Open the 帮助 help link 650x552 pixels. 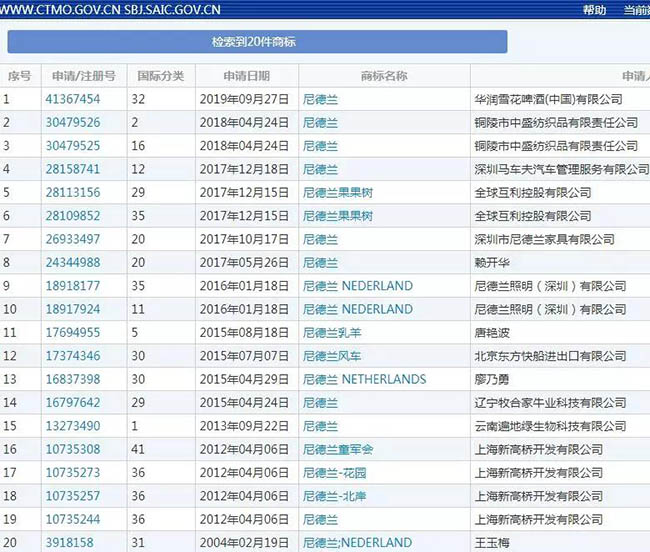coord(594,9)
